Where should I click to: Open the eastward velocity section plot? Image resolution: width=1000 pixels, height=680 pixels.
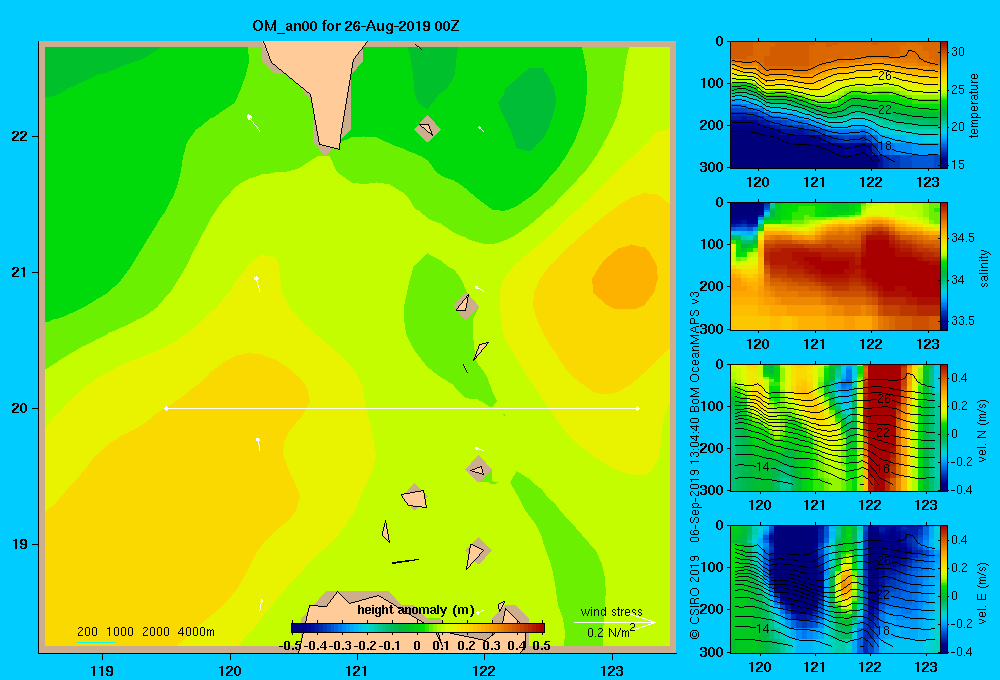point(834,589)
